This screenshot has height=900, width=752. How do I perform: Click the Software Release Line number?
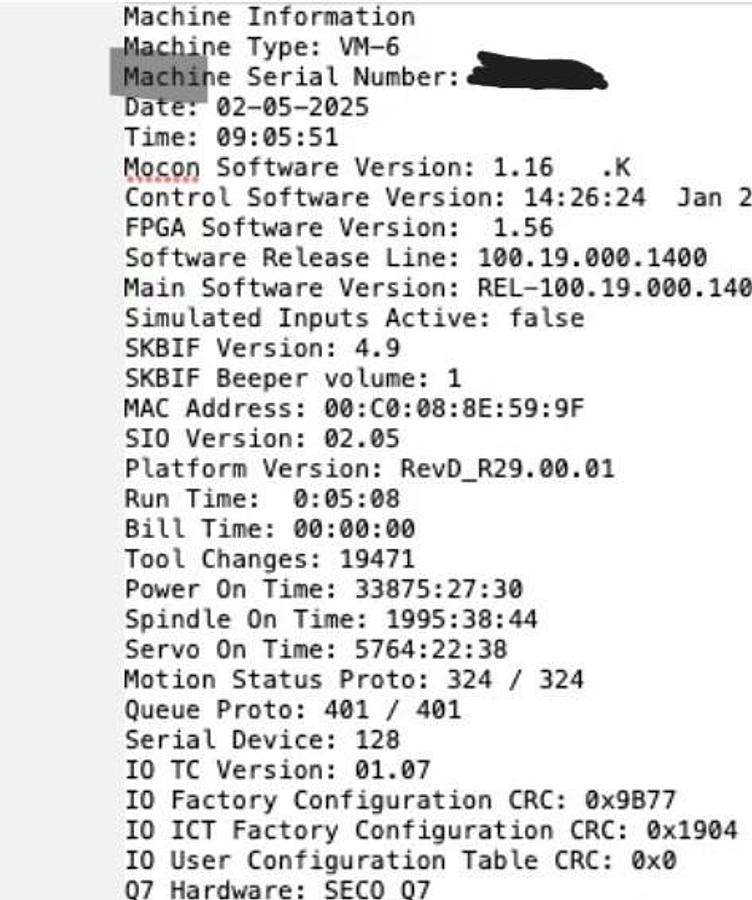click(592, 257)
